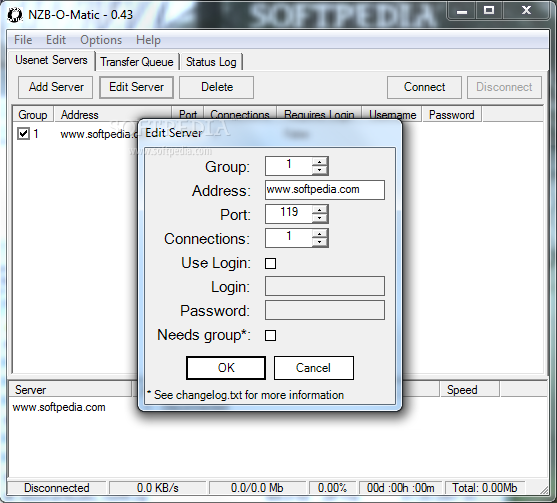Open the Help menu

pyautogui.click(x=148, y=40)
